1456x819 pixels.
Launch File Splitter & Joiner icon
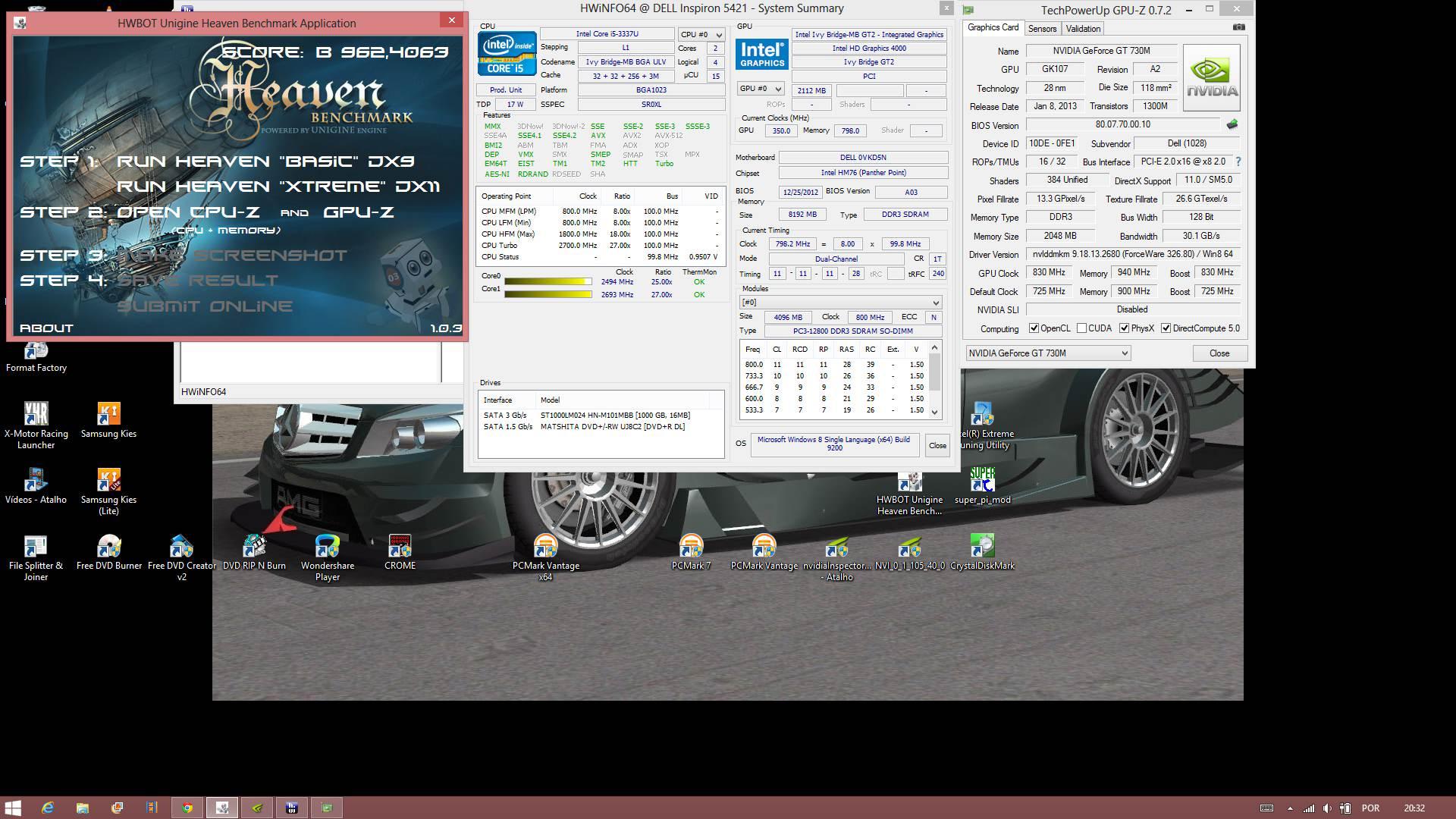[x=36, y=557]
